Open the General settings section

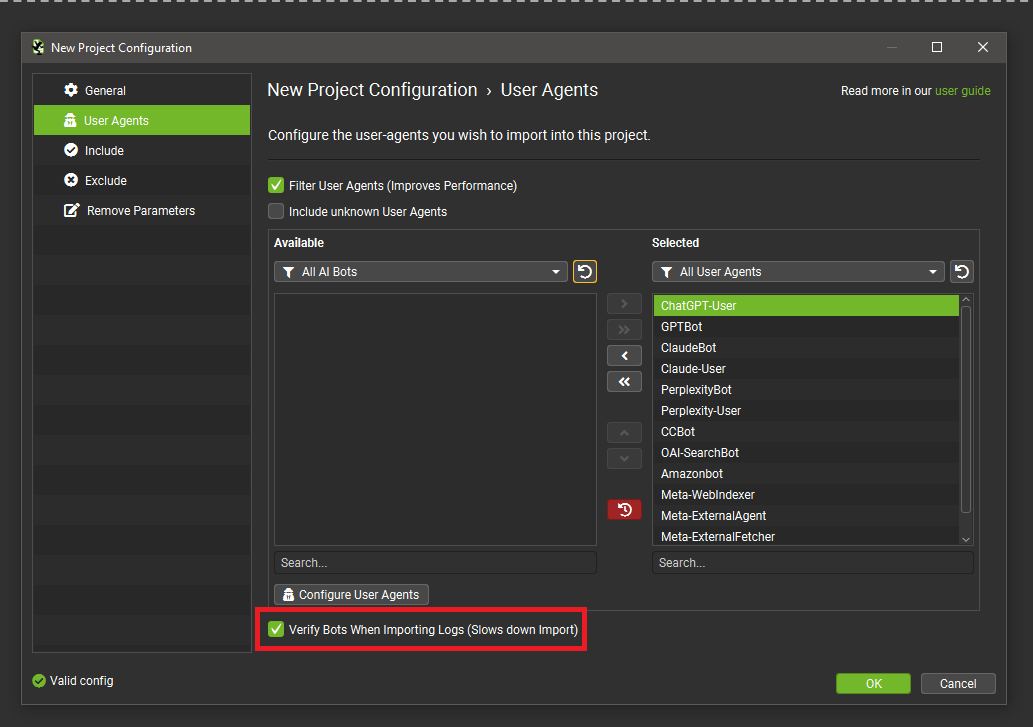(142, 90)
